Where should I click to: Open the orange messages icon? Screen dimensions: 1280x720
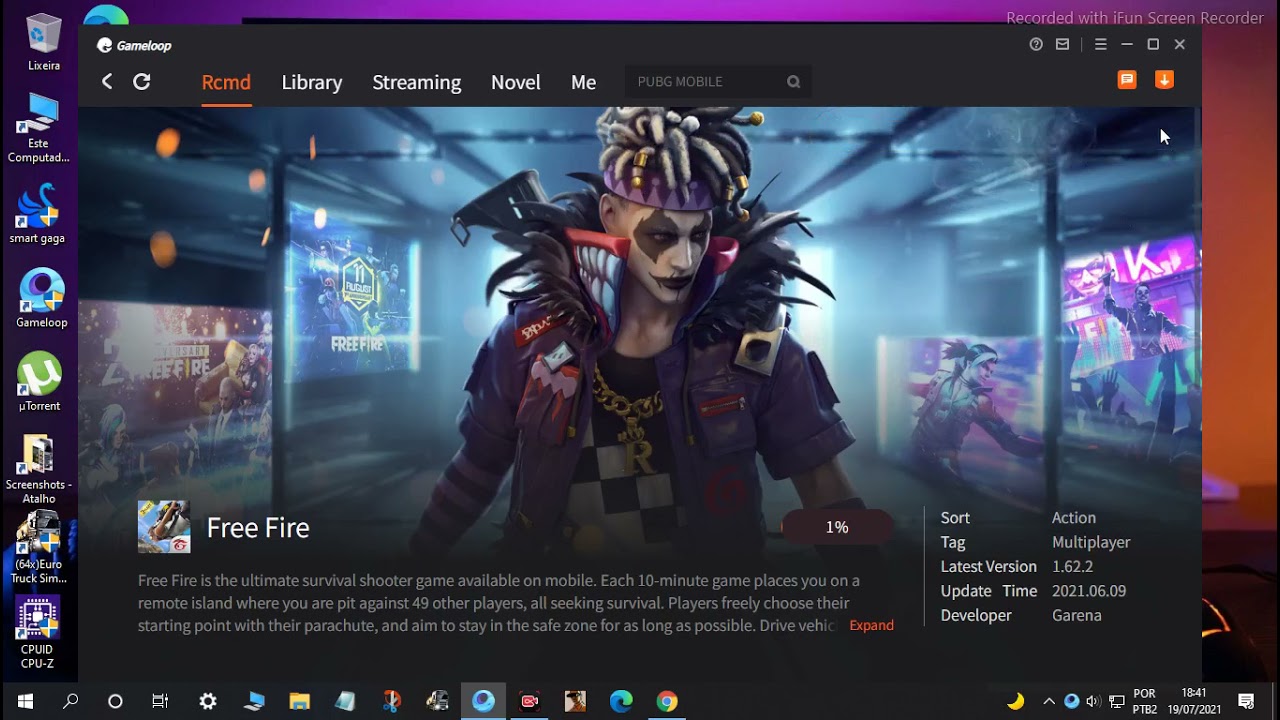[x=1127, y=80]
